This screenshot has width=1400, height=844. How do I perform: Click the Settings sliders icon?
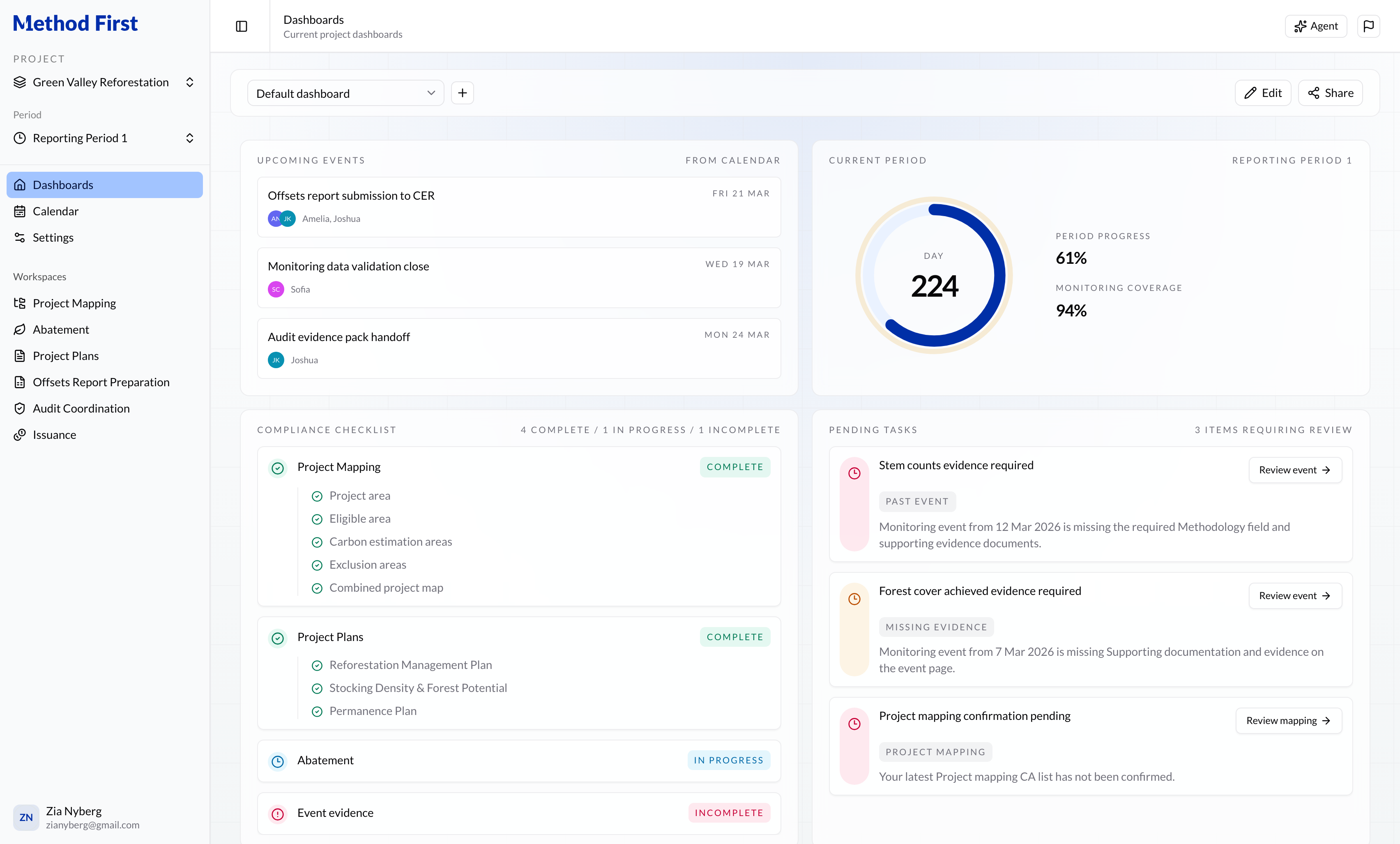pyautogui.click(x=20, y=238)
